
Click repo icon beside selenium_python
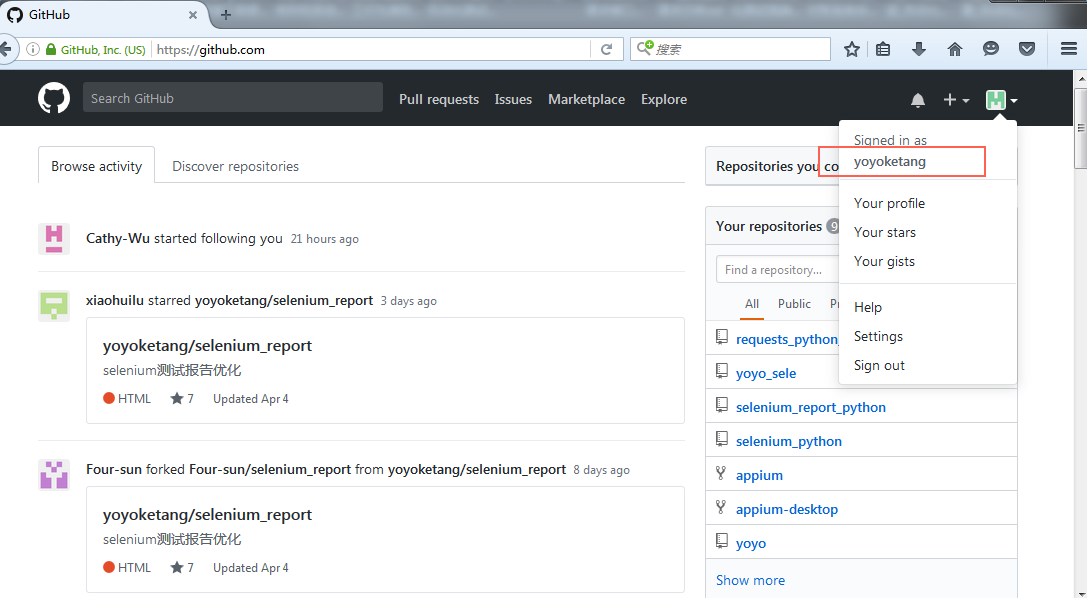pyautogui.click(x=722, y=439)
